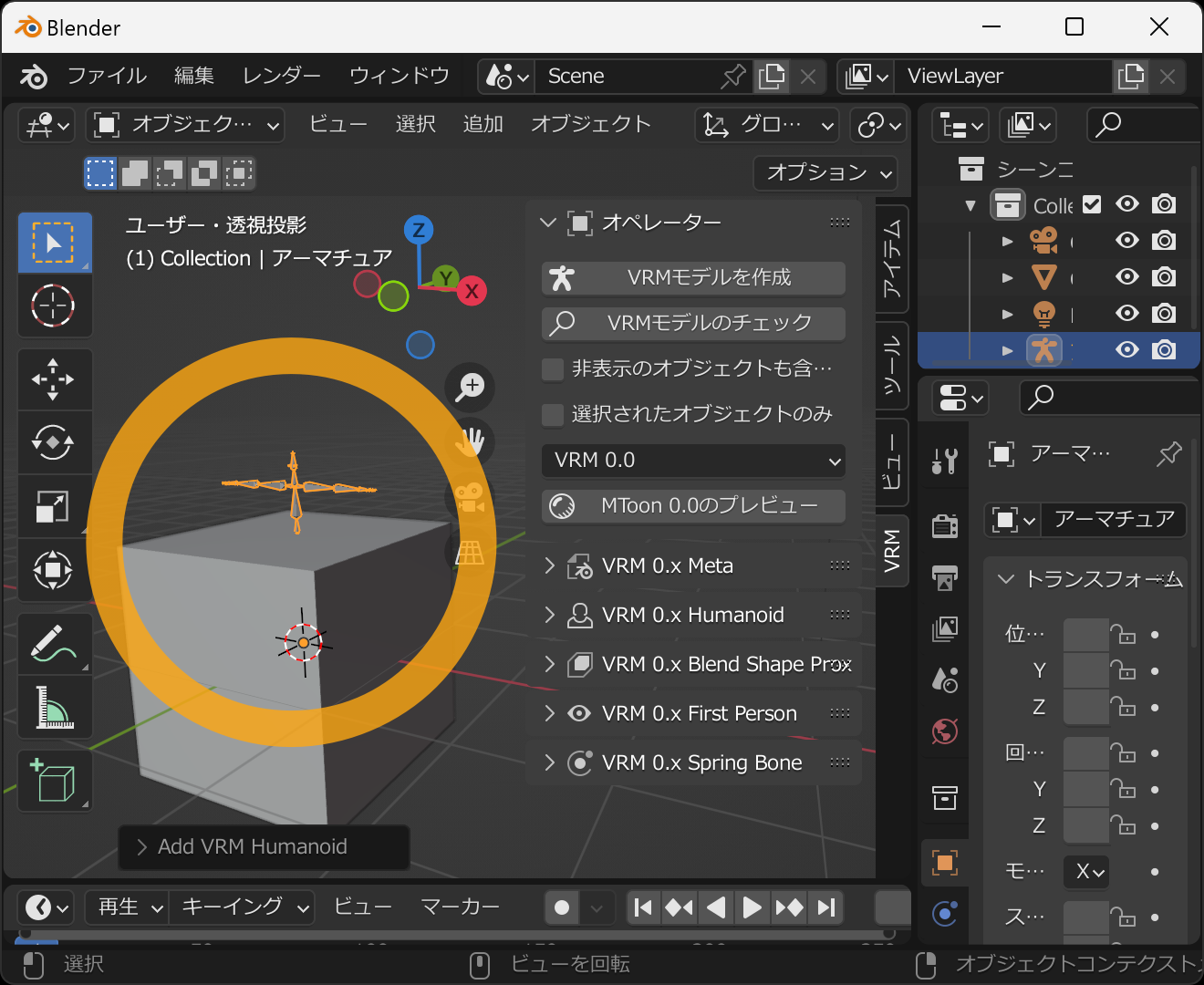Activate the 3D Cursor tool

pyautogui.click(x=55, y=306)
